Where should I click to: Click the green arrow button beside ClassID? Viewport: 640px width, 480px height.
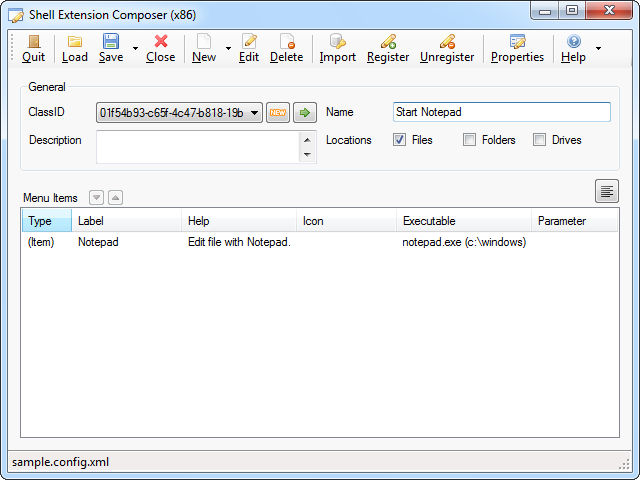tap(304, 113)
